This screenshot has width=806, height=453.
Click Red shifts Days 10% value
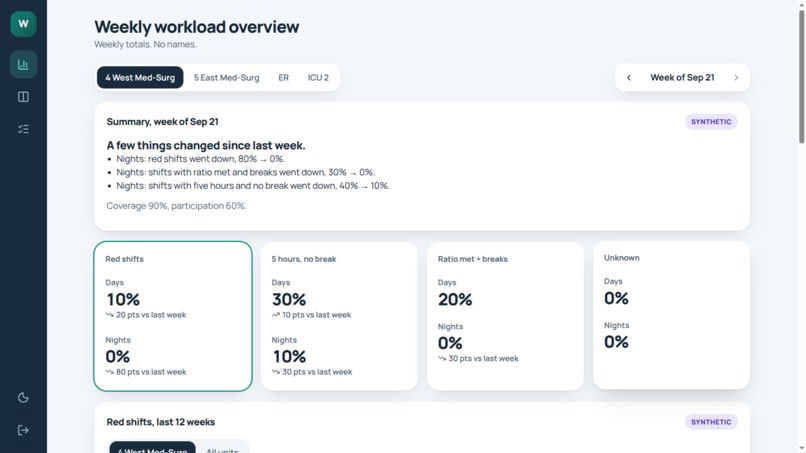coord(123,299)
